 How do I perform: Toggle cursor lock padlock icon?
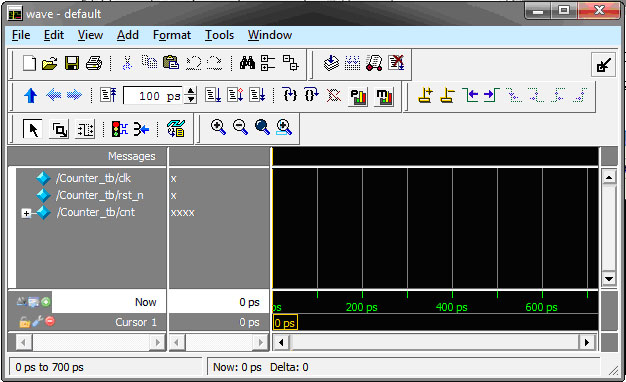pos(24,322)
